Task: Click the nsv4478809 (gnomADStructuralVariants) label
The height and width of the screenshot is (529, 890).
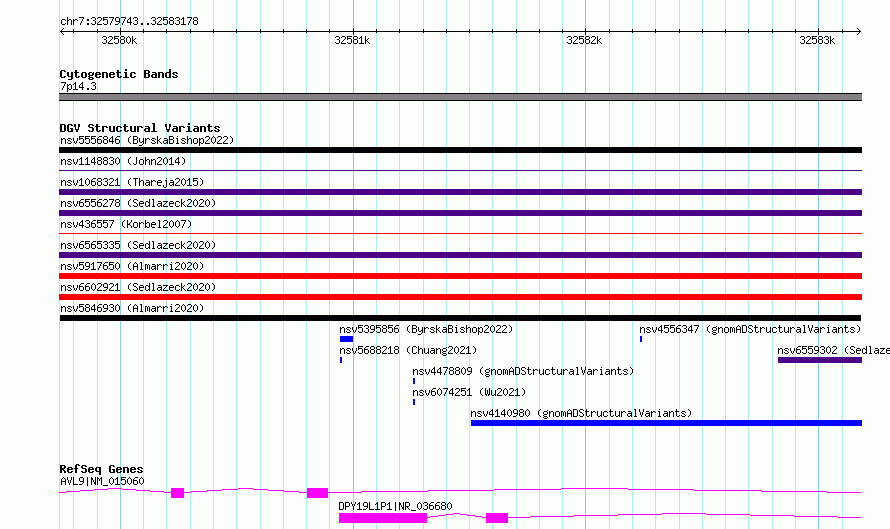Action: (x=523, y=371)
